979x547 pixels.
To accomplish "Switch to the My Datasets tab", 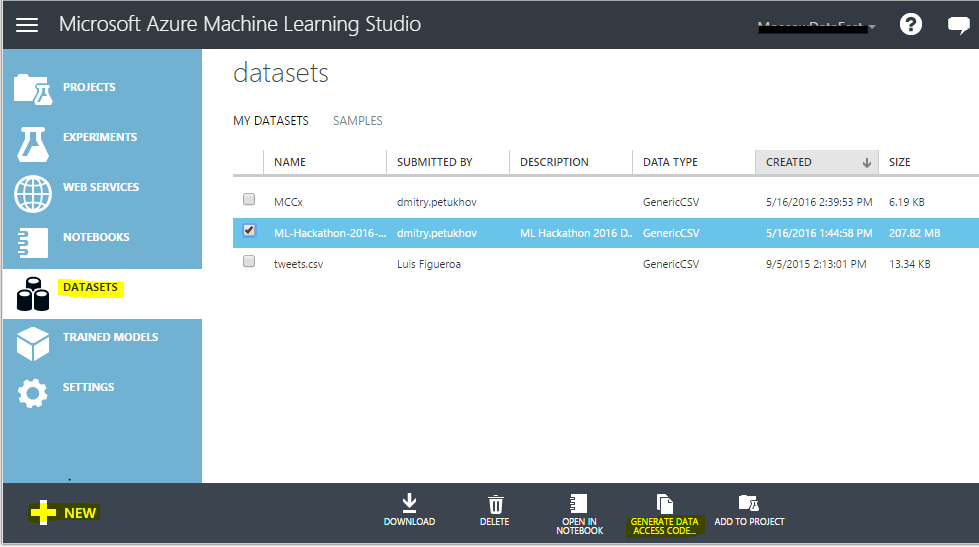I will [x=271, y=121].
